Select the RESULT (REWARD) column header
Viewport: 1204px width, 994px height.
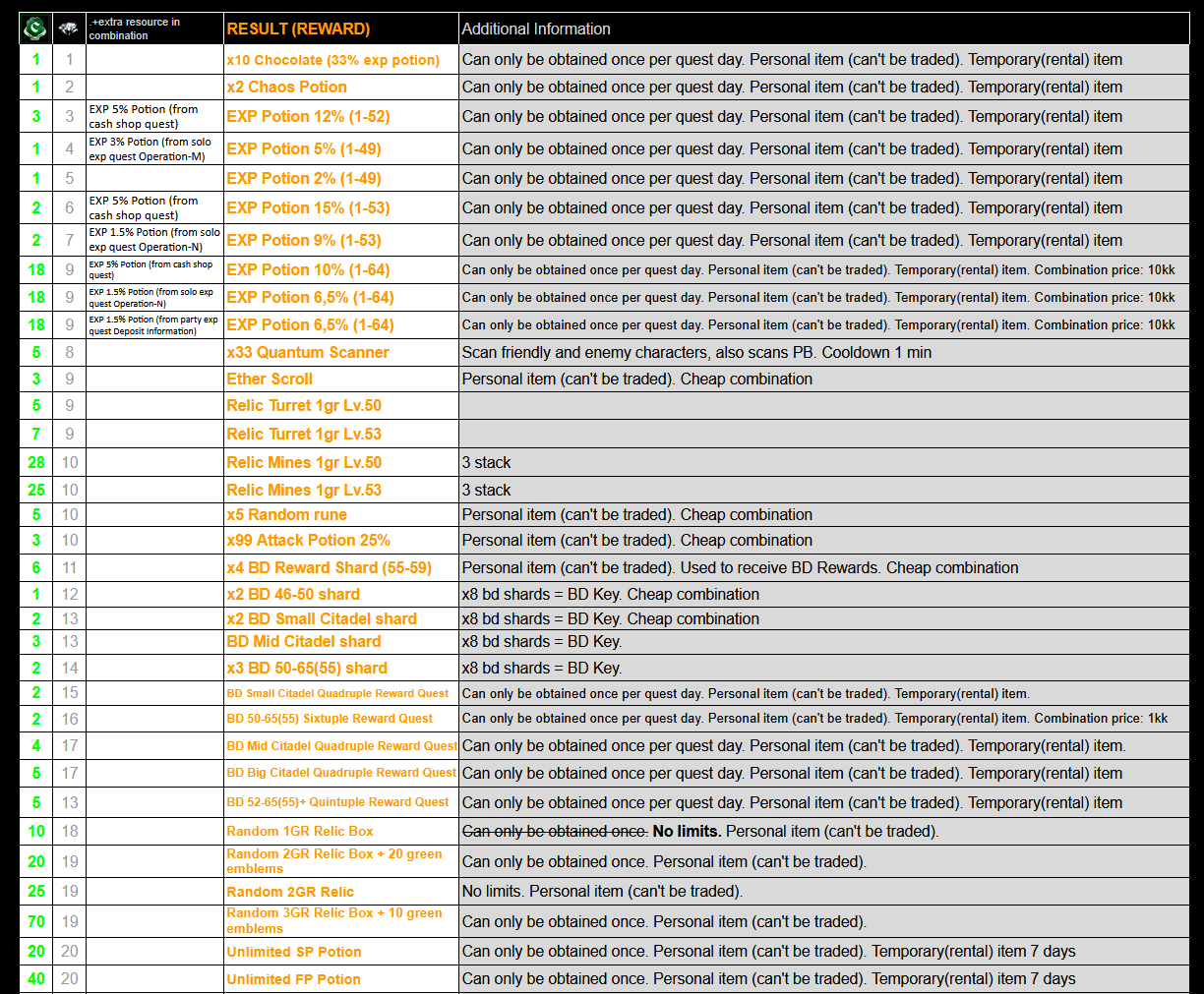298,29
